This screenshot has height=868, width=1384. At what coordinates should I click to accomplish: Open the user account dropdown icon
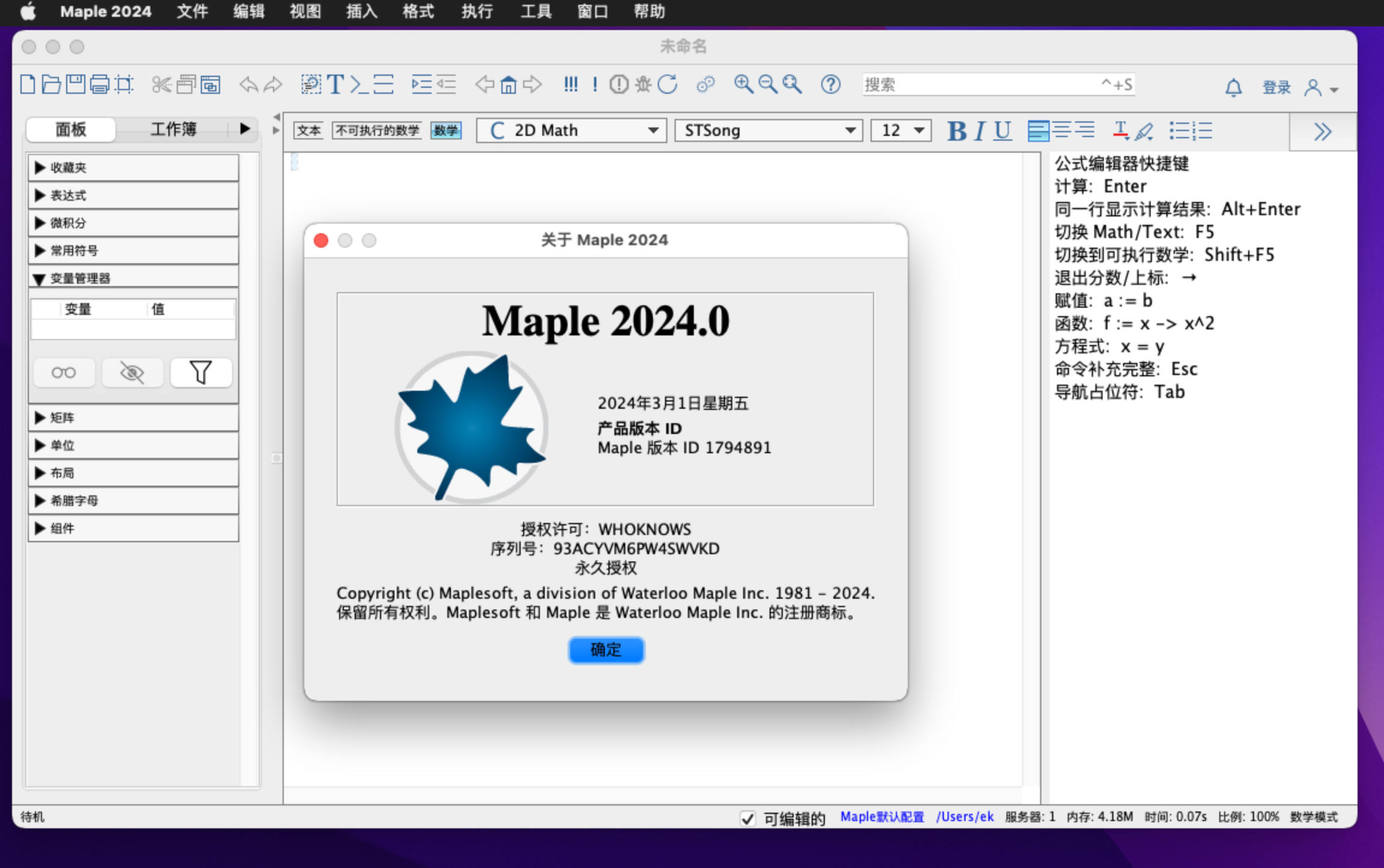(x=1321, y=88)
